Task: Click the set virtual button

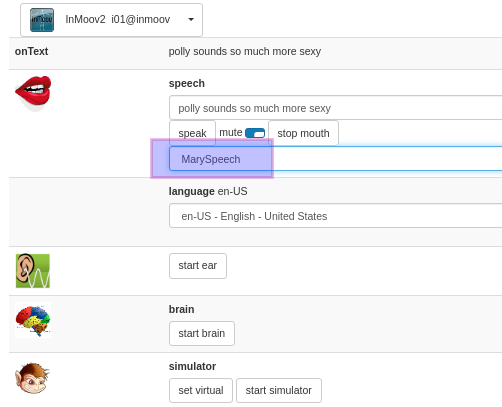Action: coord(201,390)
